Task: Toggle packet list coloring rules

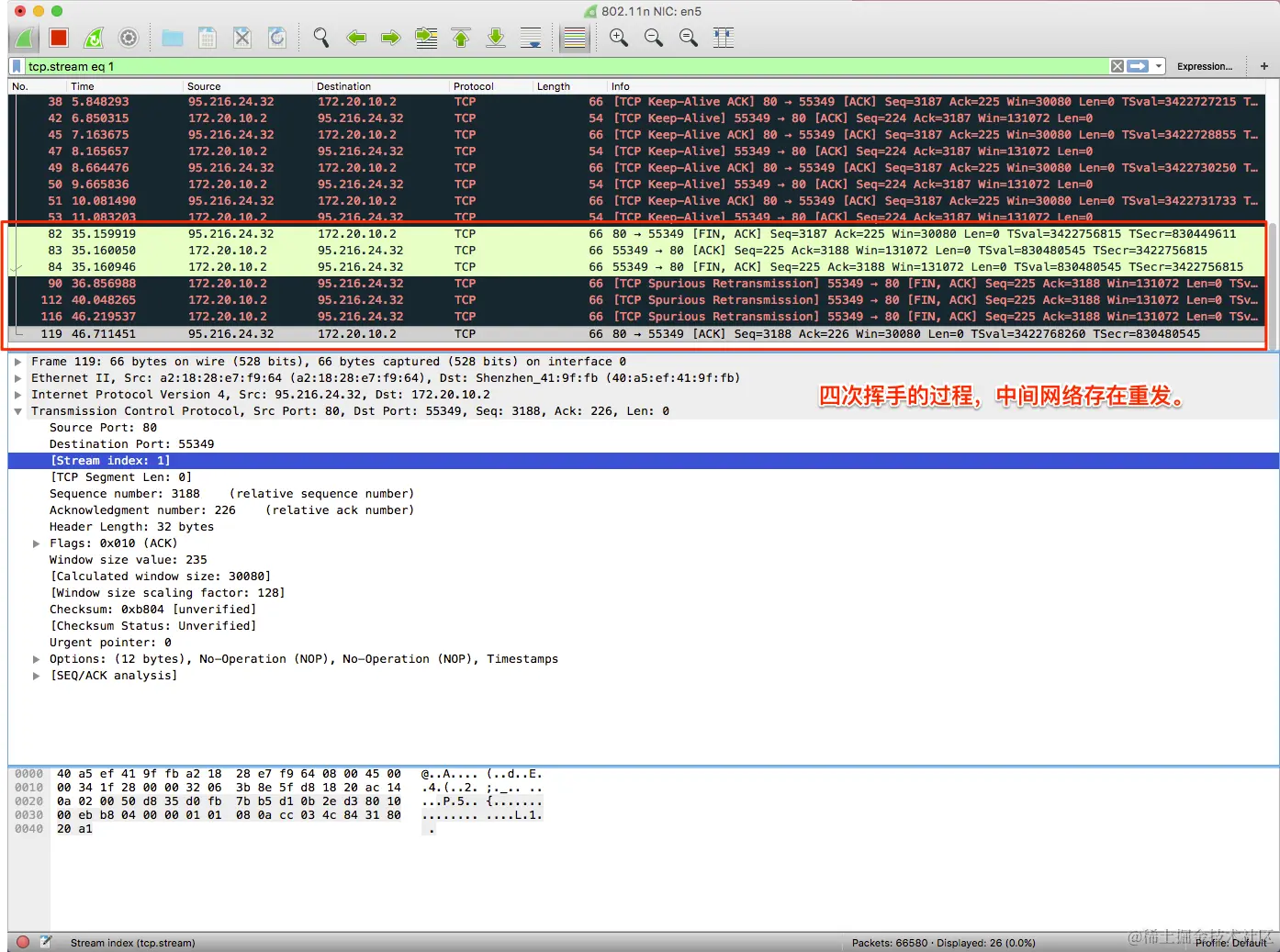Action: pyautogui.click(x=575, y=38)
